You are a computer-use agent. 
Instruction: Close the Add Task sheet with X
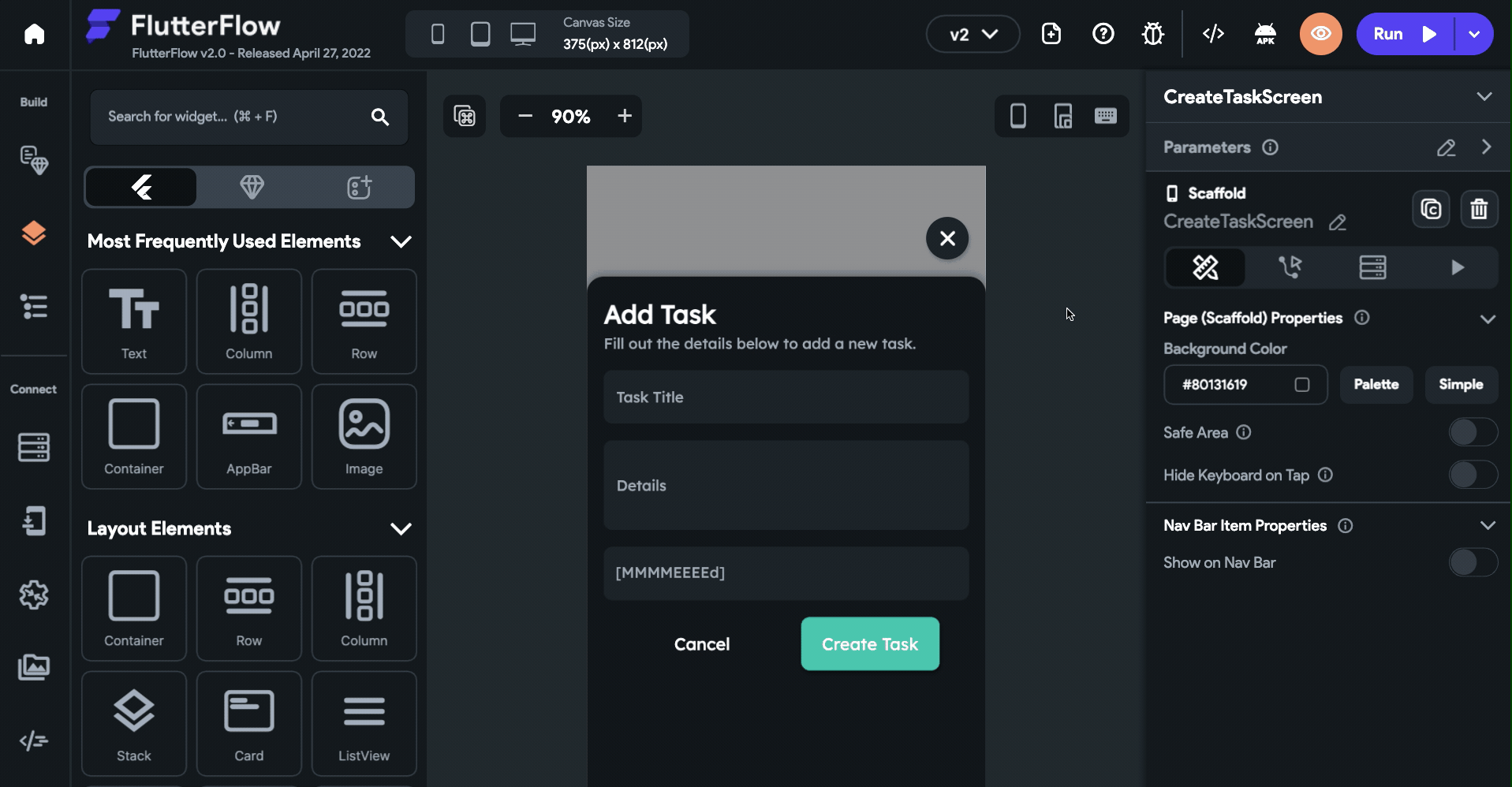tap(947, 238)
